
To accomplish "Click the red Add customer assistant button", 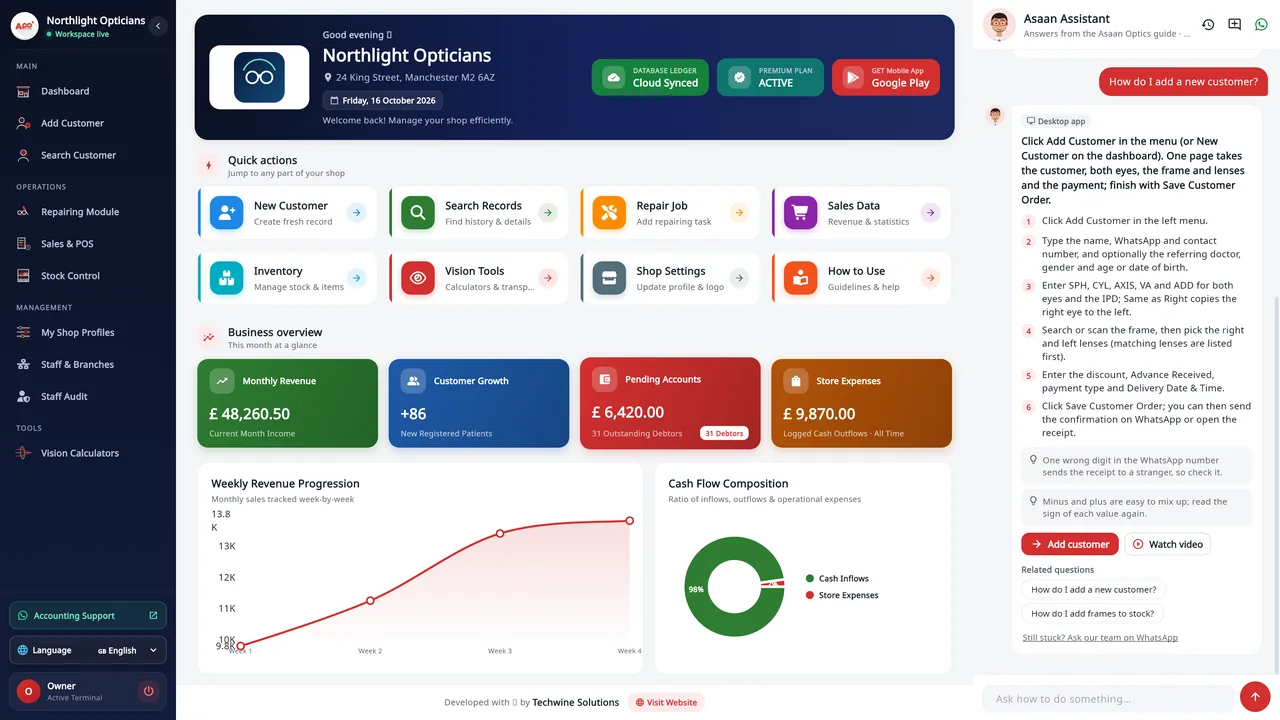I will pos(1070,544).
